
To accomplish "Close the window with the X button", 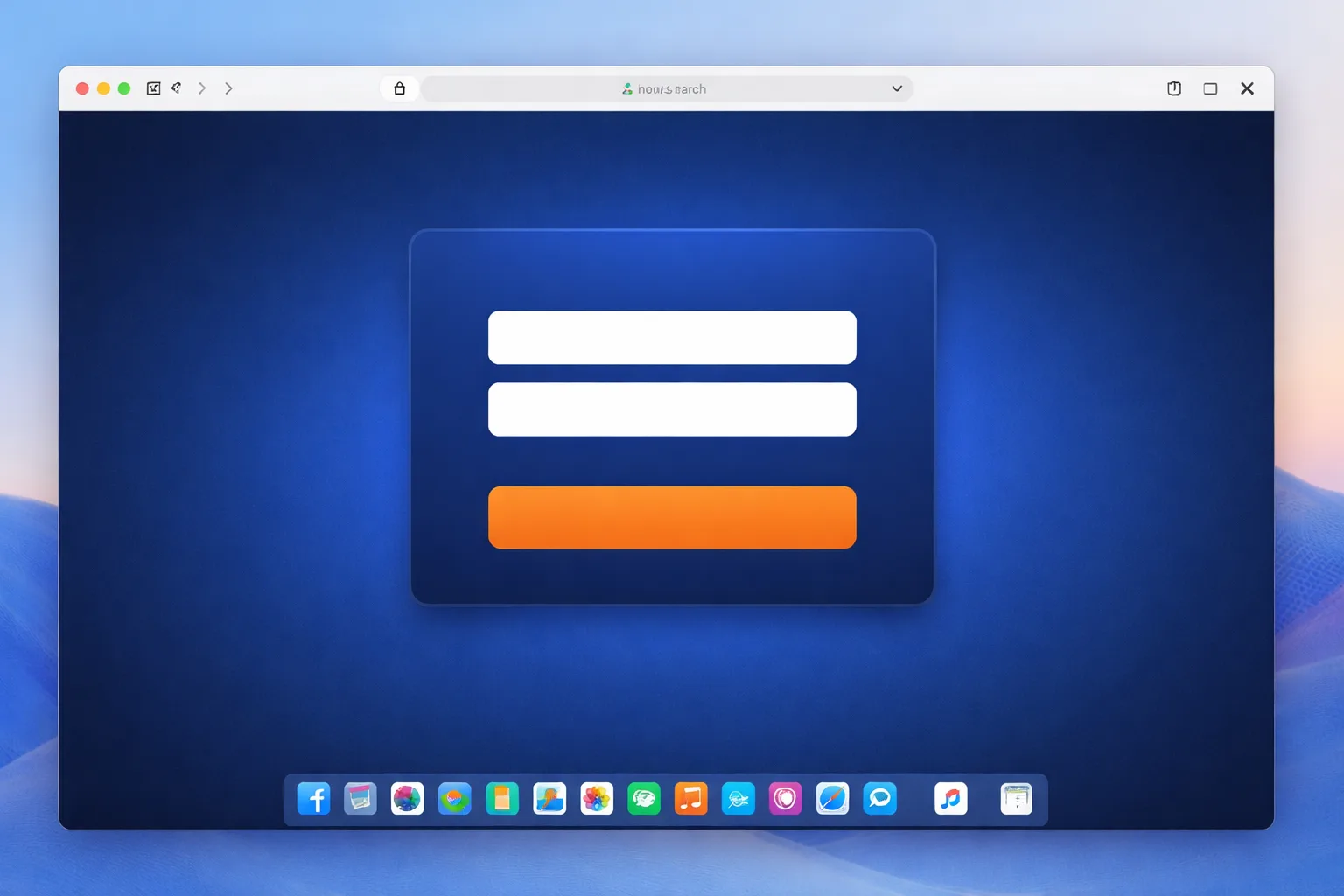I will [1248, 88].
